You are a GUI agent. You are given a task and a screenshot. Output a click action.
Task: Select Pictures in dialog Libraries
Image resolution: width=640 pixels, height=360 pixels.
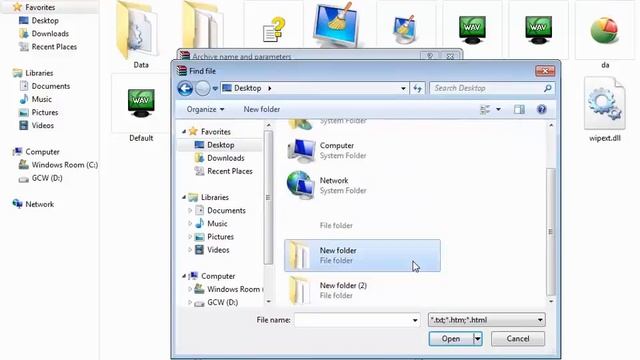pos(220,237)
